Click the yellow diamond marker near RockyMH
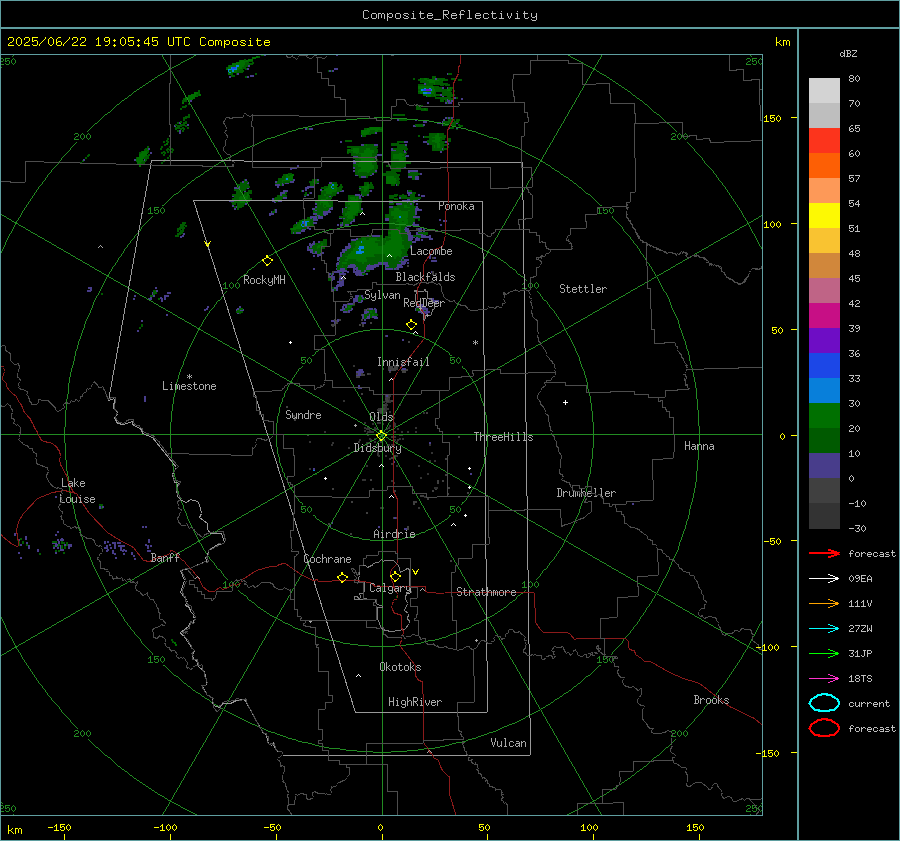The image size is (900, 841). tap(267, 261)
